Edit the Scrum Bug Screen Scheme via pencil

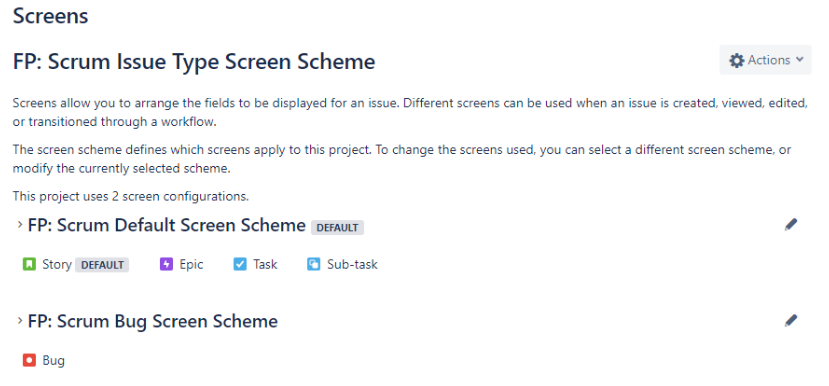tap(790, 320)
